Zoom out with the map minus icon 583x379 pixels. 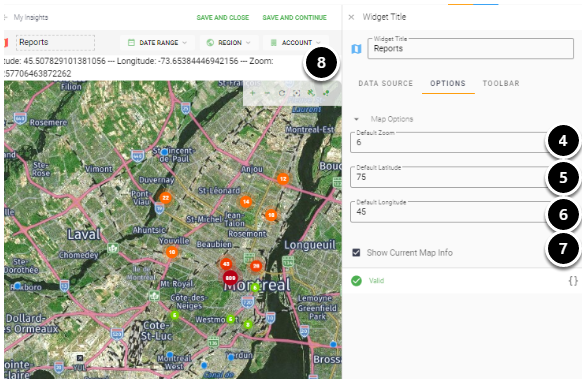[267, 93]
